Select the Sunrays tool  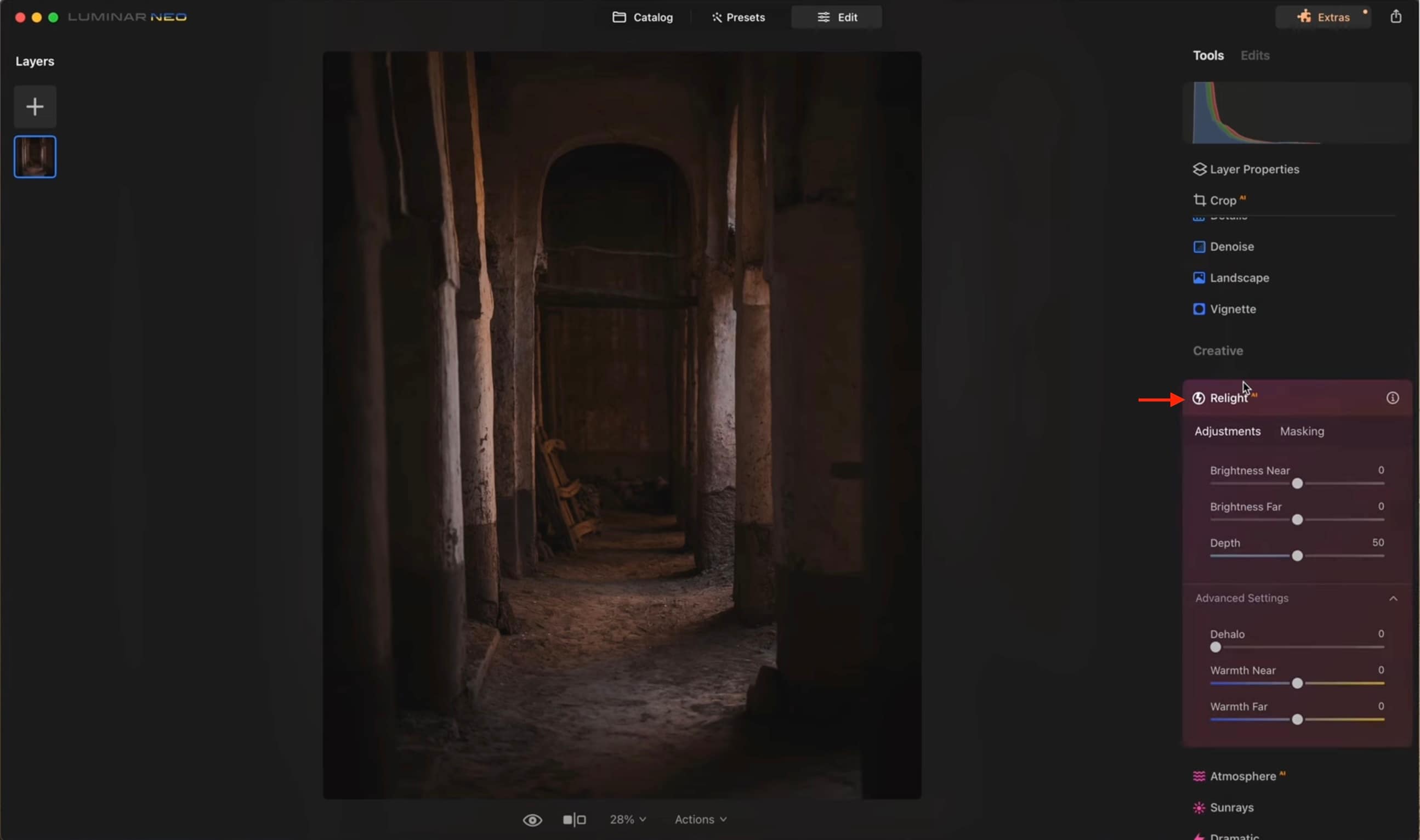[x=1232, y=807]
